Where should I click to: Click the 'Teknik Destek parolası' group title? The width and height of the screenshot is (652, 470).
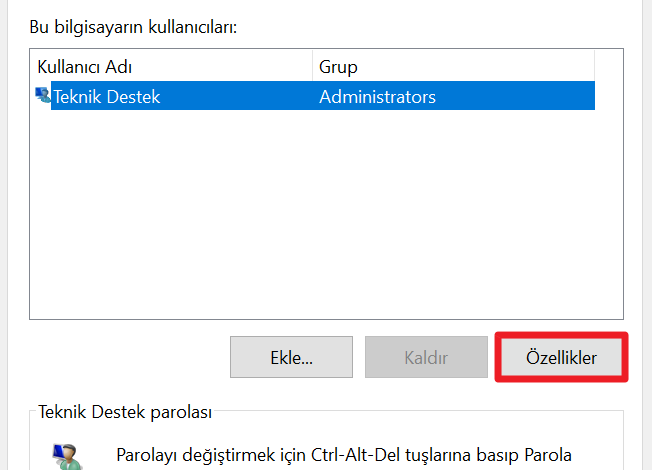coord(125,412)
